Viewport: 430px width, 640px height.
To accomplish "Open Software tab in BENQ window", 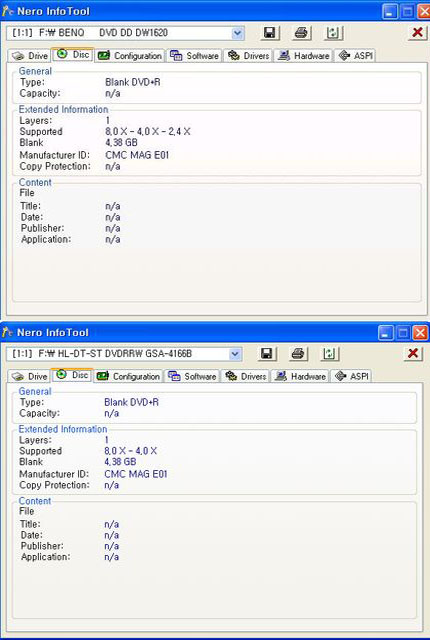I will tap(194, 56).
